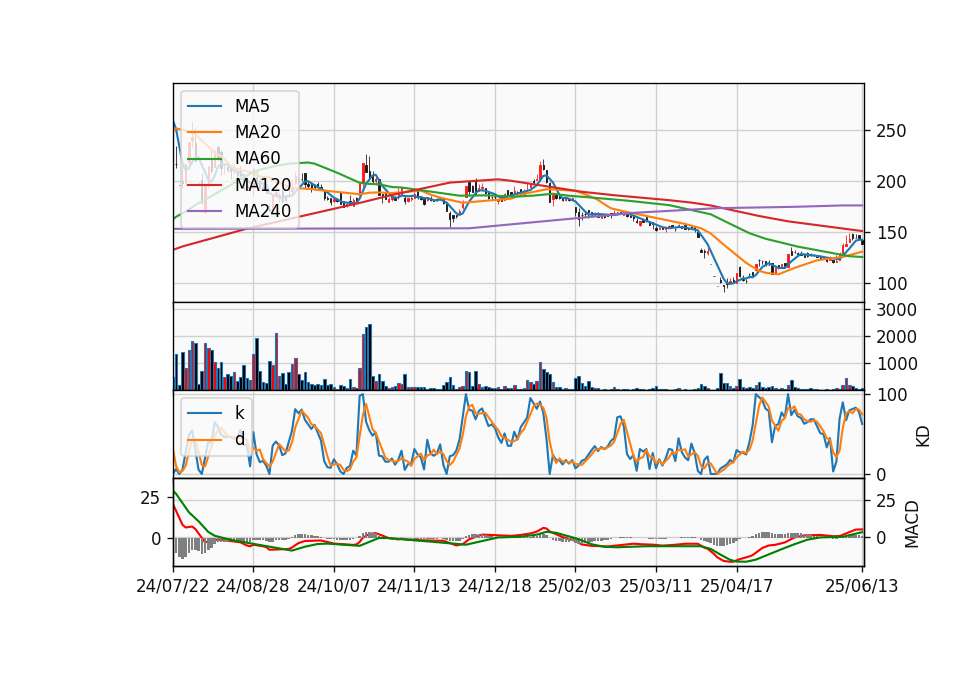Click the k legend label in KD panel

click(x=239, y=413)
